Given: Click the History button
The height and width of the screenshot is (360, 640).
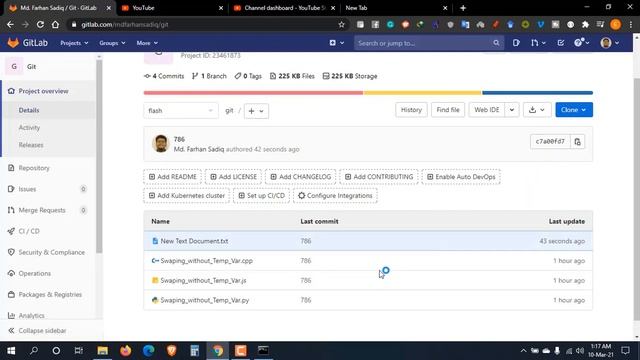Looking at the screenshot, I should click(411, 110).
